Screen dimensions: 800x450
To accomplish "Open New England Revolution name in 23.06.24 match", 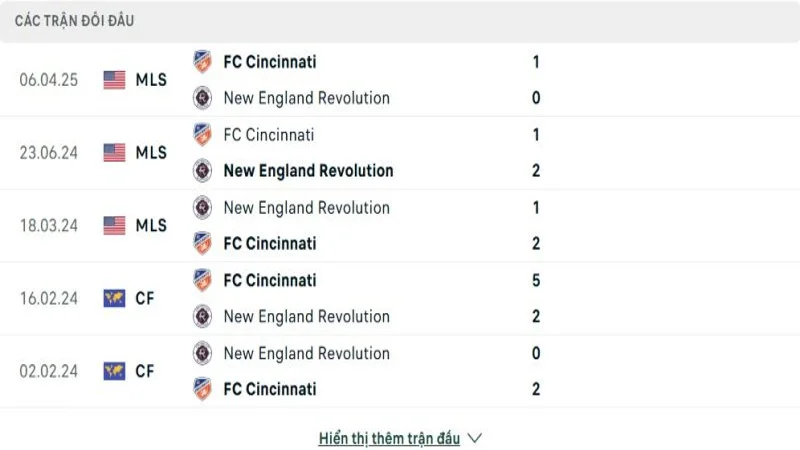I will pyautogui.click(x=308, y=171).
